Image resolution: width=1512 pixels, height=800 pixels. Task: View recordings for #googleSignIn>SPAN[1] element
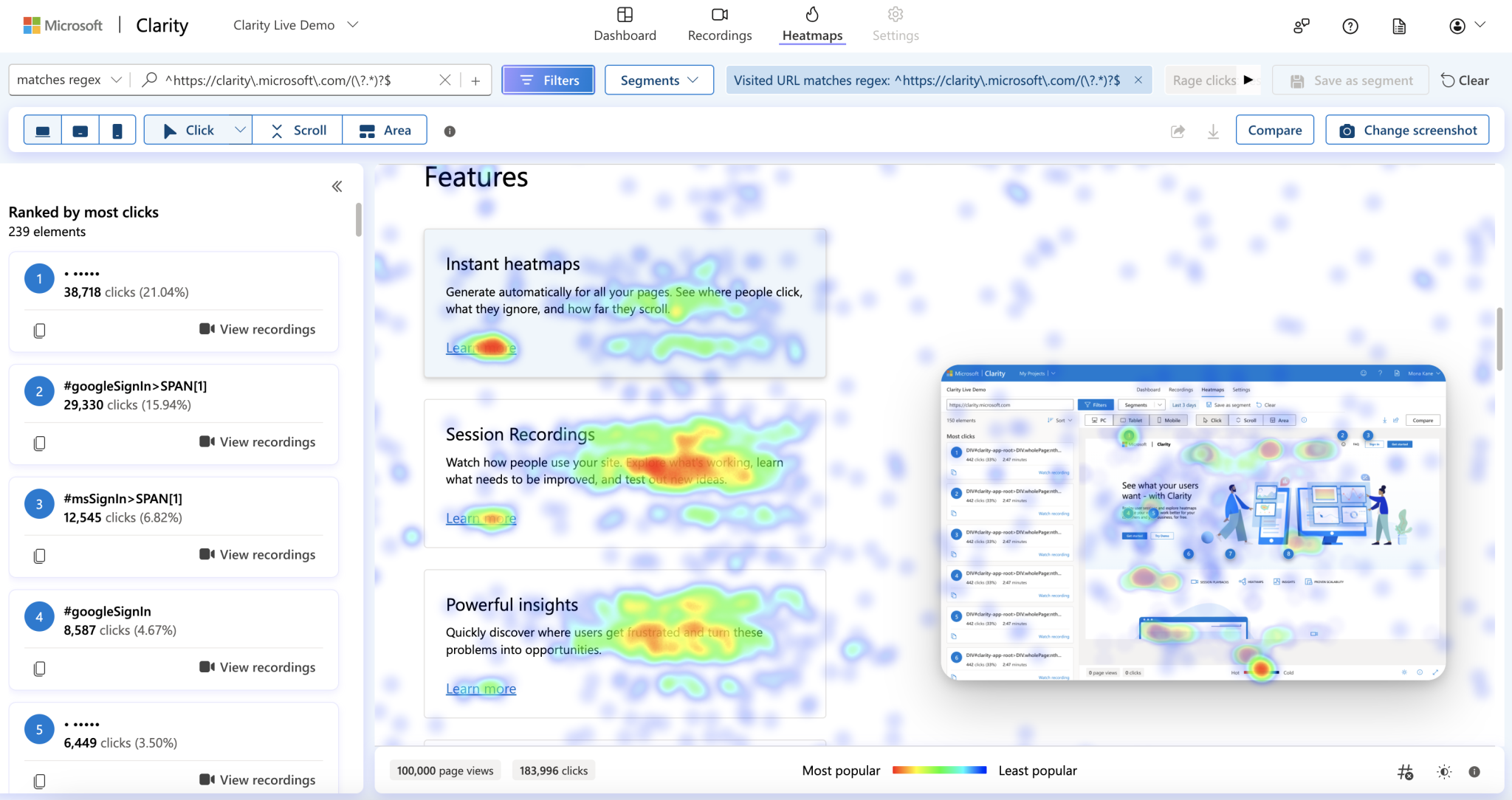[x=258, y=441]
